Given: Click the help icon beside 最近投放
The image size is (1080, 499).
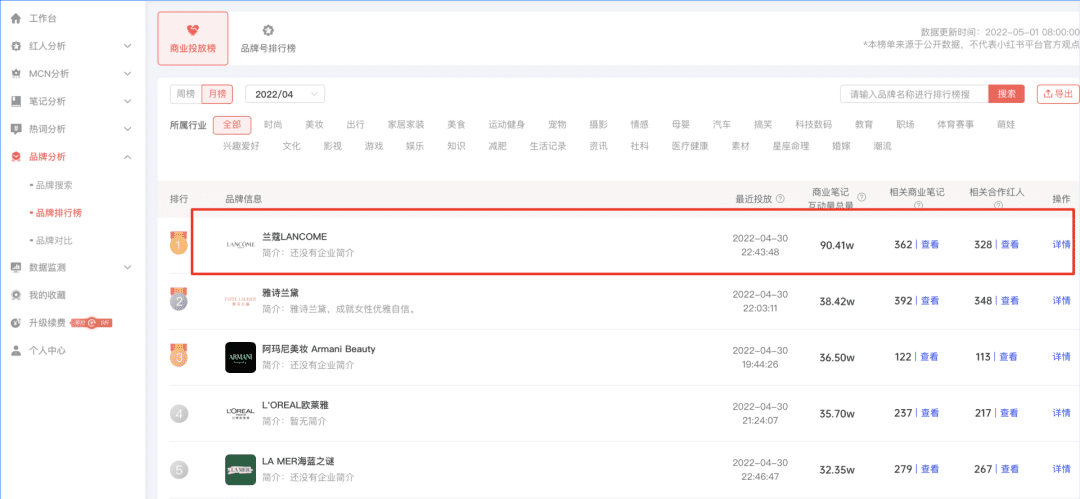Looking at the screenshot, I should (x=780, y=198).
